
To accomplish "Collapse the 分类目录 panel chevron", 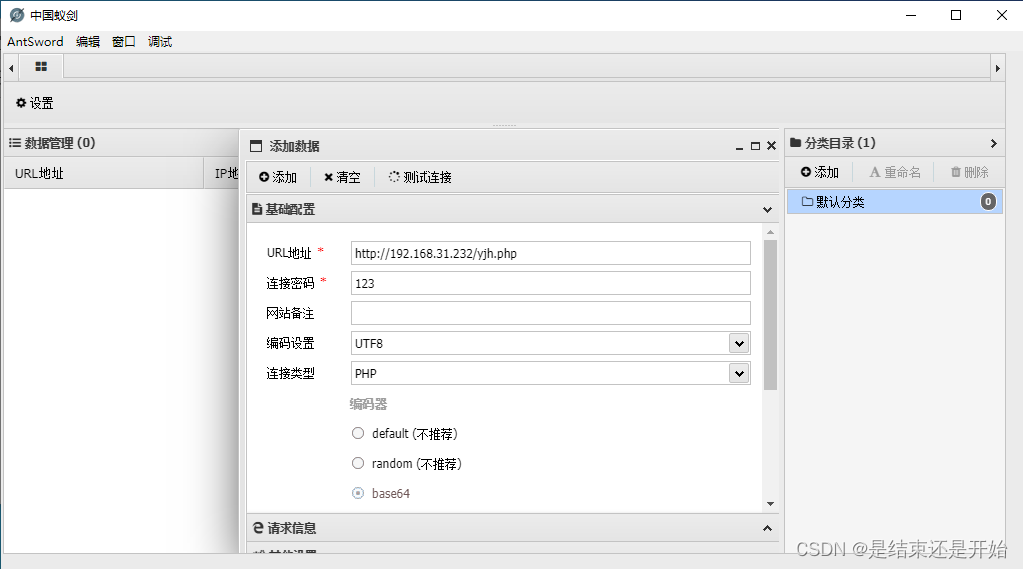I will (x=994, y=144).
